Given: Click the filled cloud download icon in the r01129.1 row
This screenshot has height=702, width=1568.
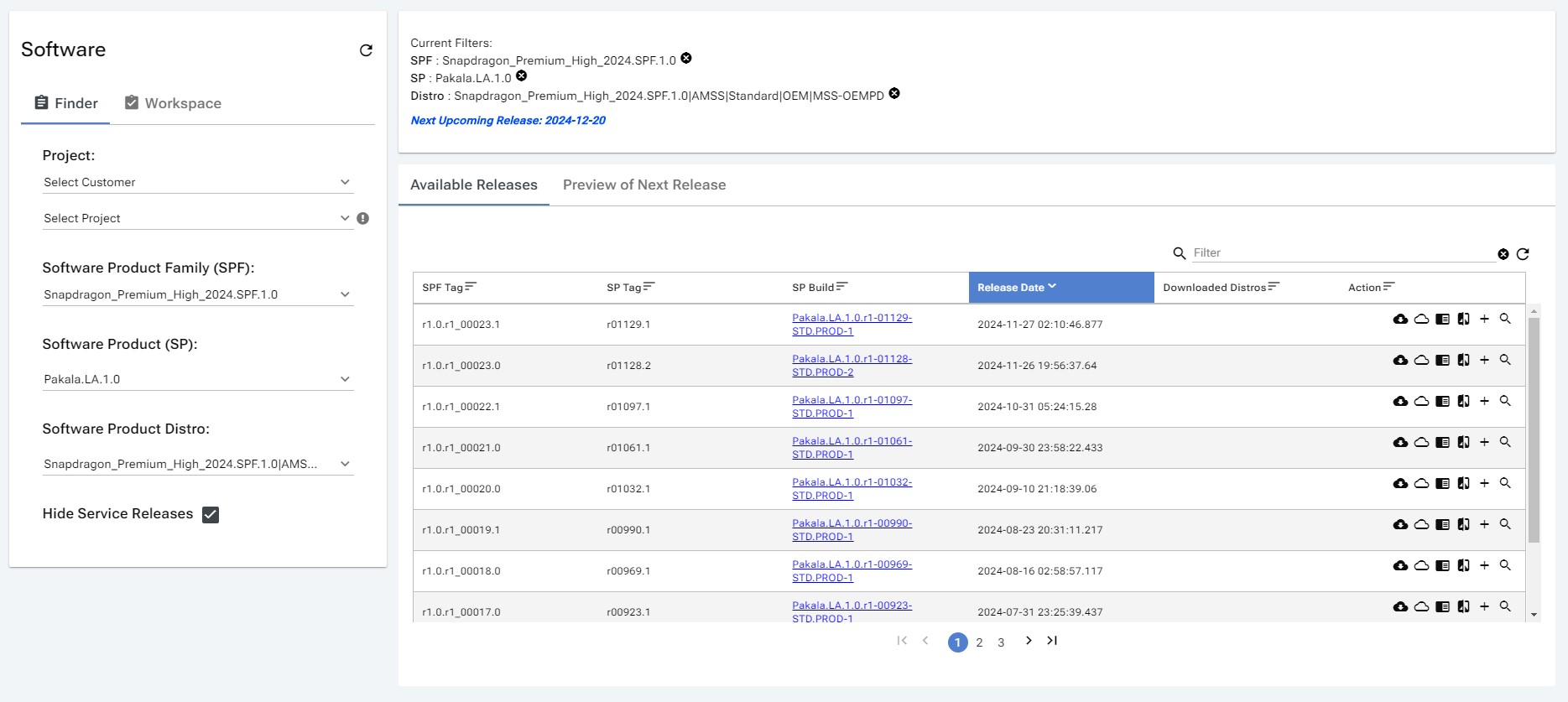Looking at the screenshot, I should [1400, 319].
